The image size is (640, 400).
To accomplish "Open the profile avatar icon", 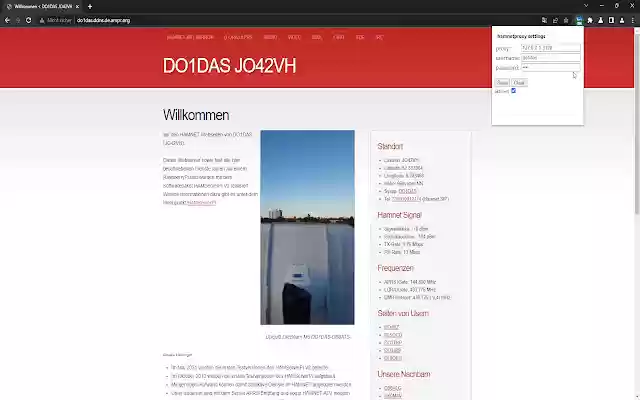I will (x=622, y=20).
